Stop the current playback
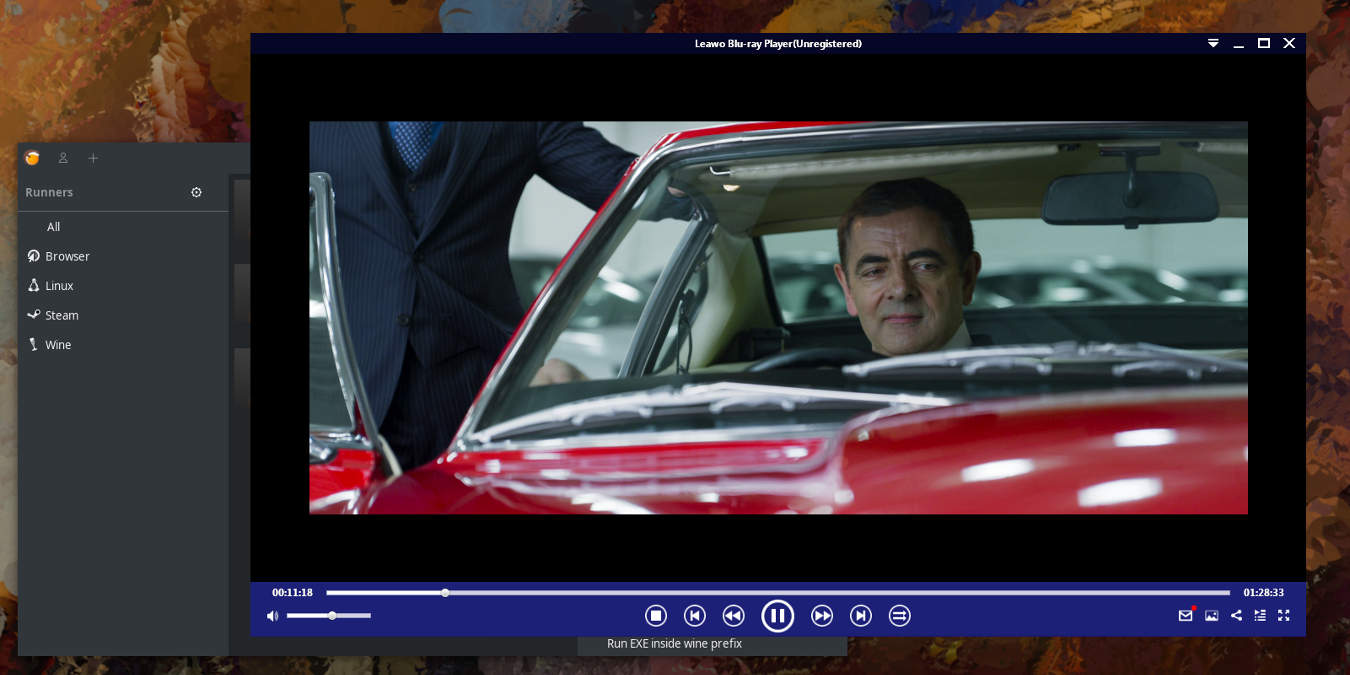Image resolution: width=1350 pixels, height=675 pixels. [x=656, y=615]
